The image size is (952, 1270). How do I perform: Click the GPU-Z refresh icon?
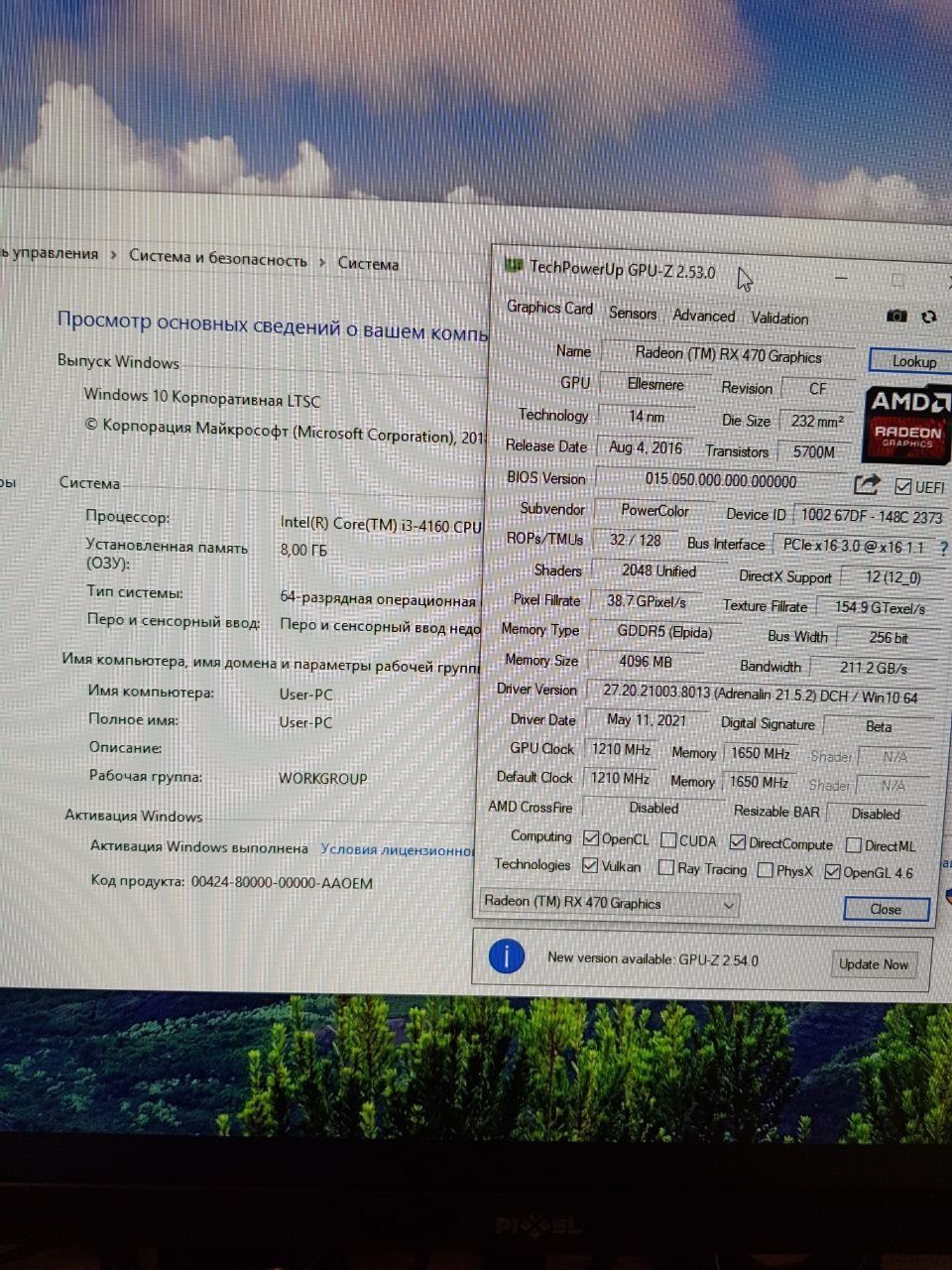coord(928,317)
